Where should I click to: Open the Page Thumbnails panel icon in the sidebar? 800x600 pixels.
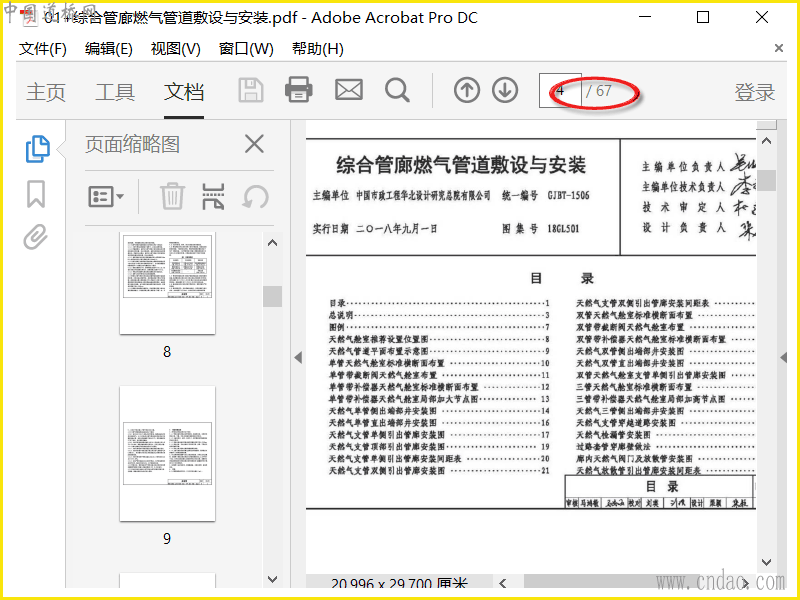[37, 149]
